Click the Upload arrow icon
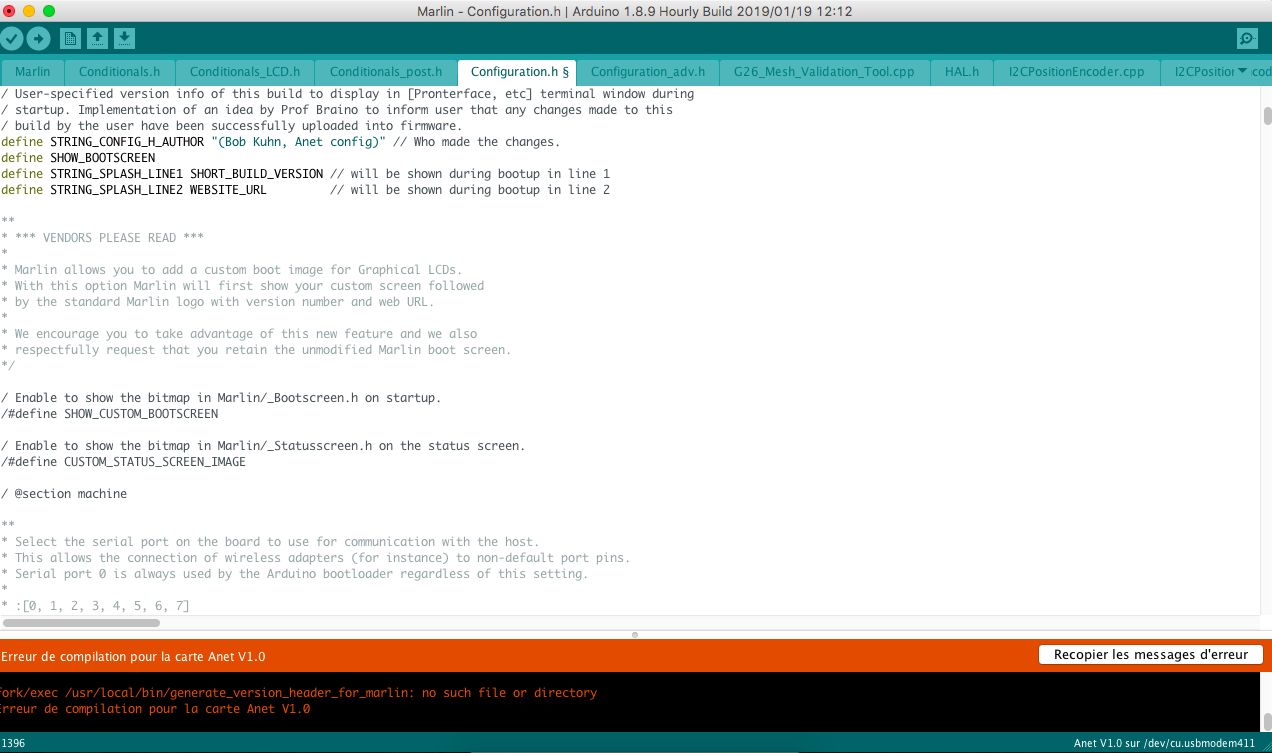Screen dimensions: 1272x753 [x=38, y=39]
